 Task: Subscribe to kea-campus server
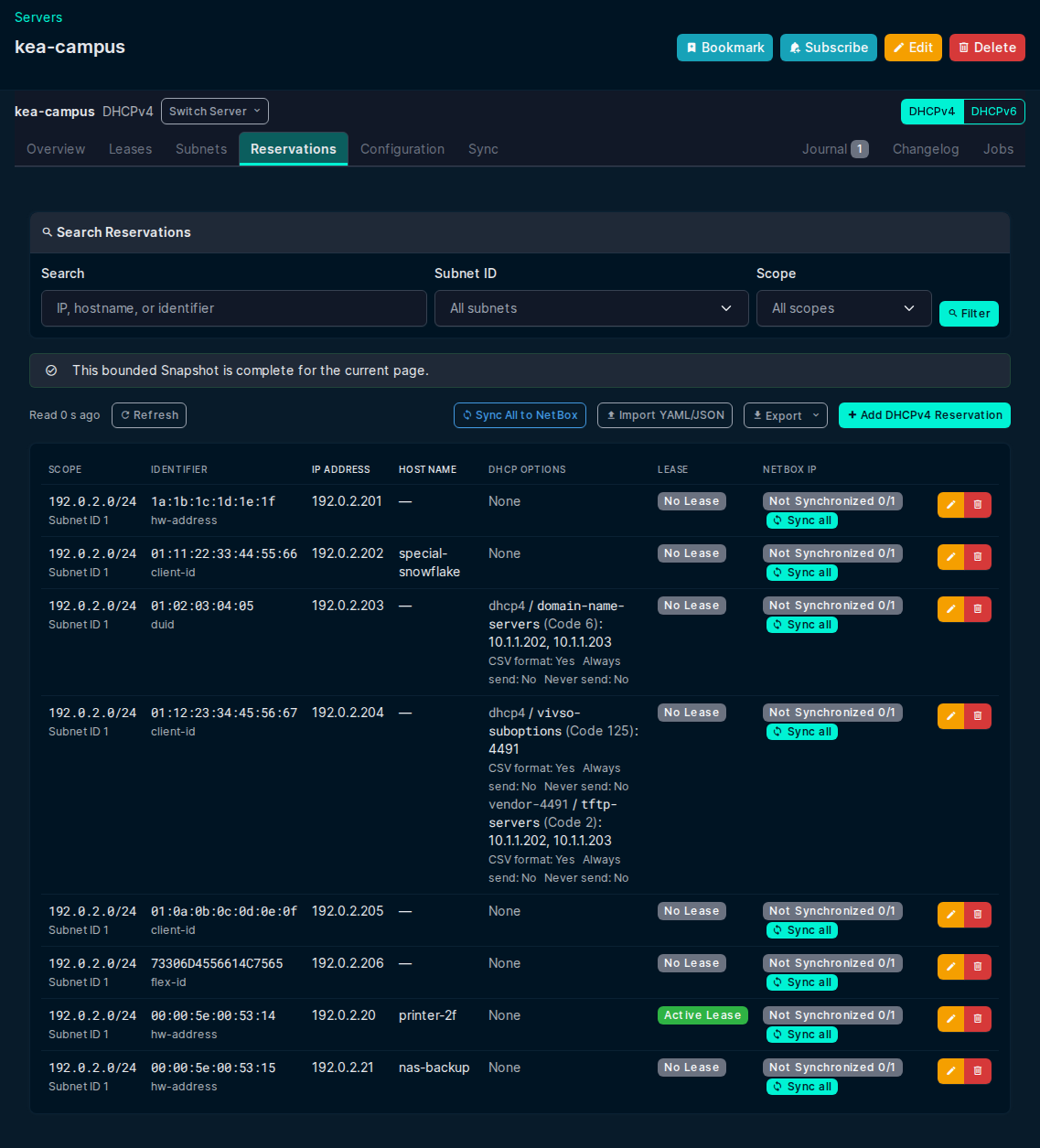[829, 48]
